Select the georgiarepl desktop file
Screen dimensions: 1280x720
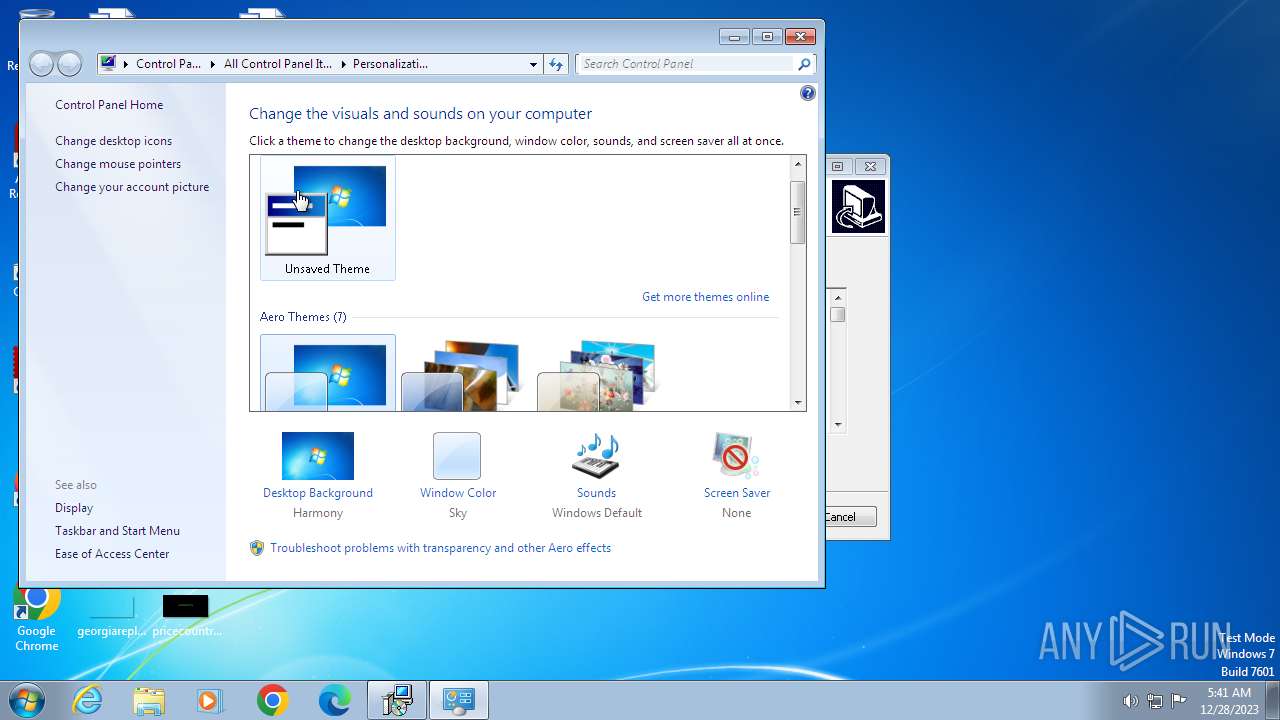tap(112, 616)
